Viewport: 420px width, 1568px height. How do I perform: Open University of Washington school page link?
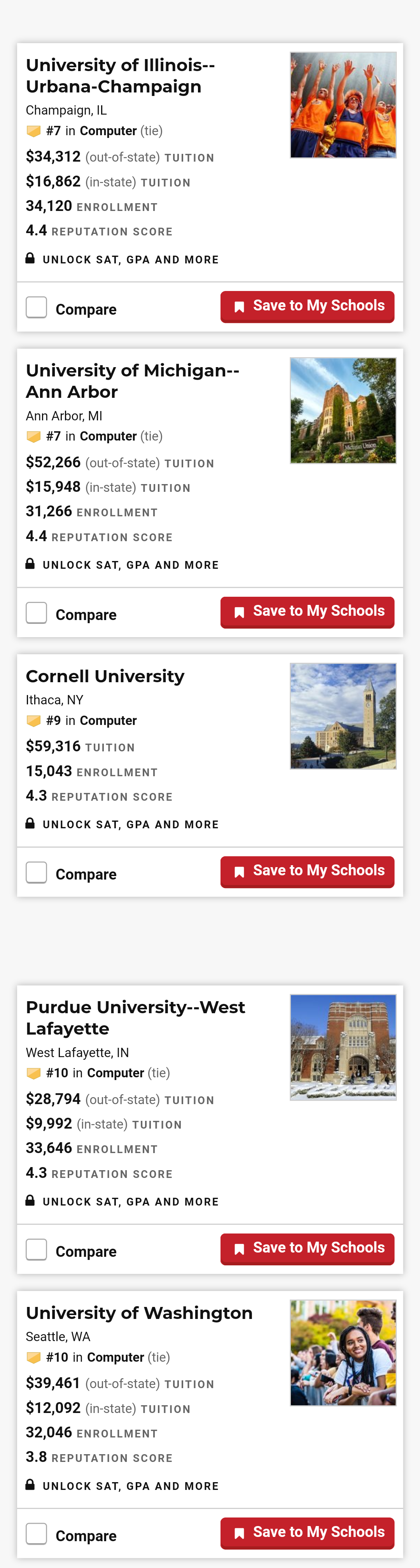coord(139,1313)
